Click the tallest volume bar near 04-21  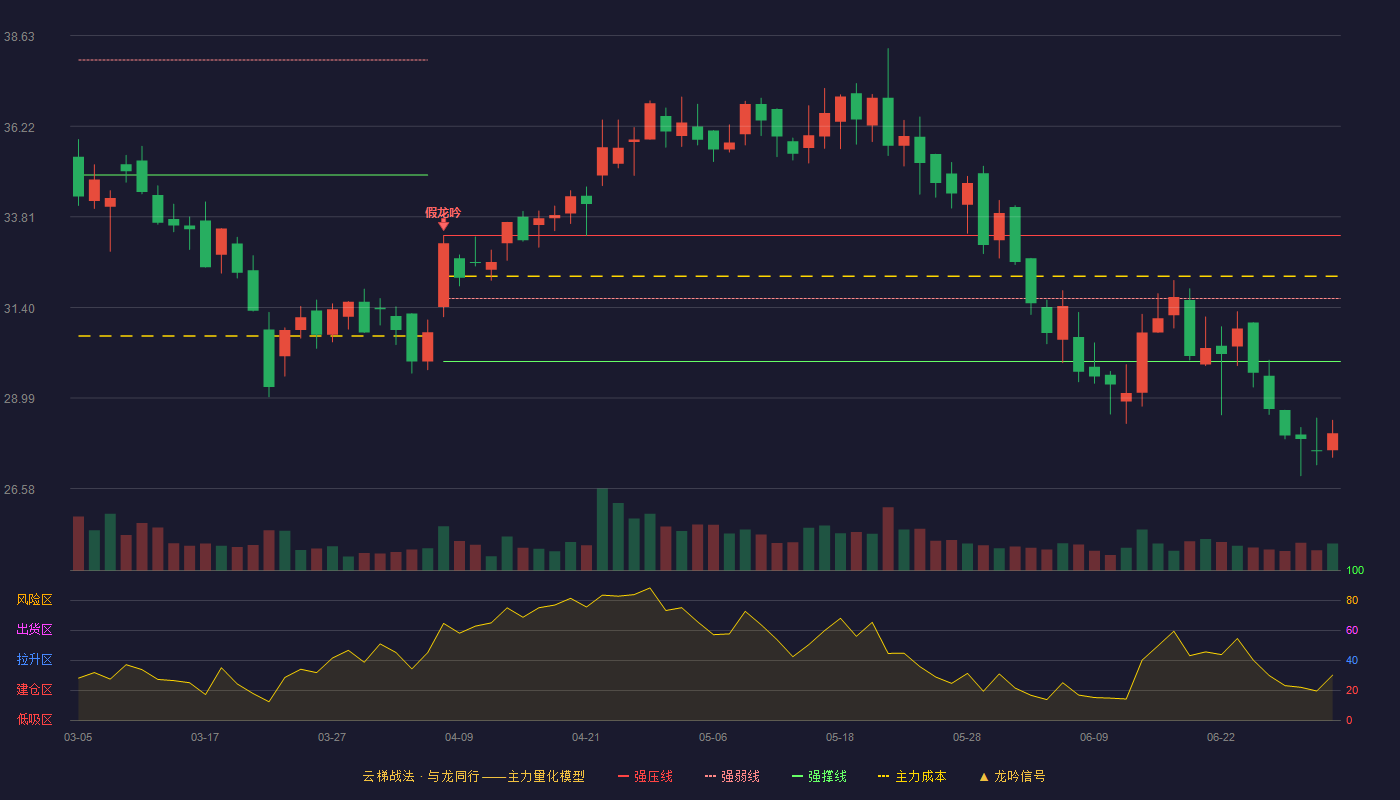click(602, 529)
